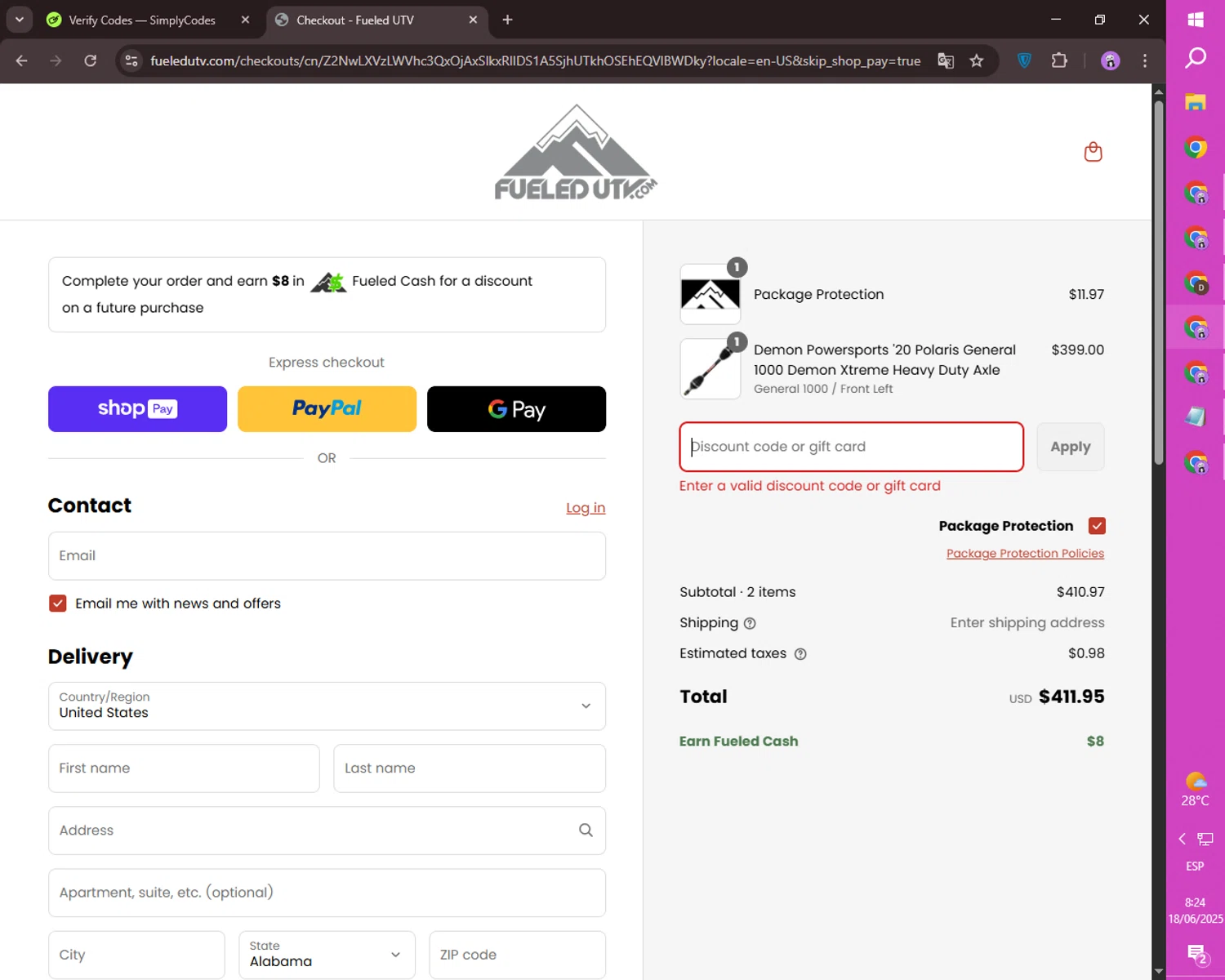Screen dimensions: 1225x980
Task: Focus the City field
Action: click(x=136, y=955)
